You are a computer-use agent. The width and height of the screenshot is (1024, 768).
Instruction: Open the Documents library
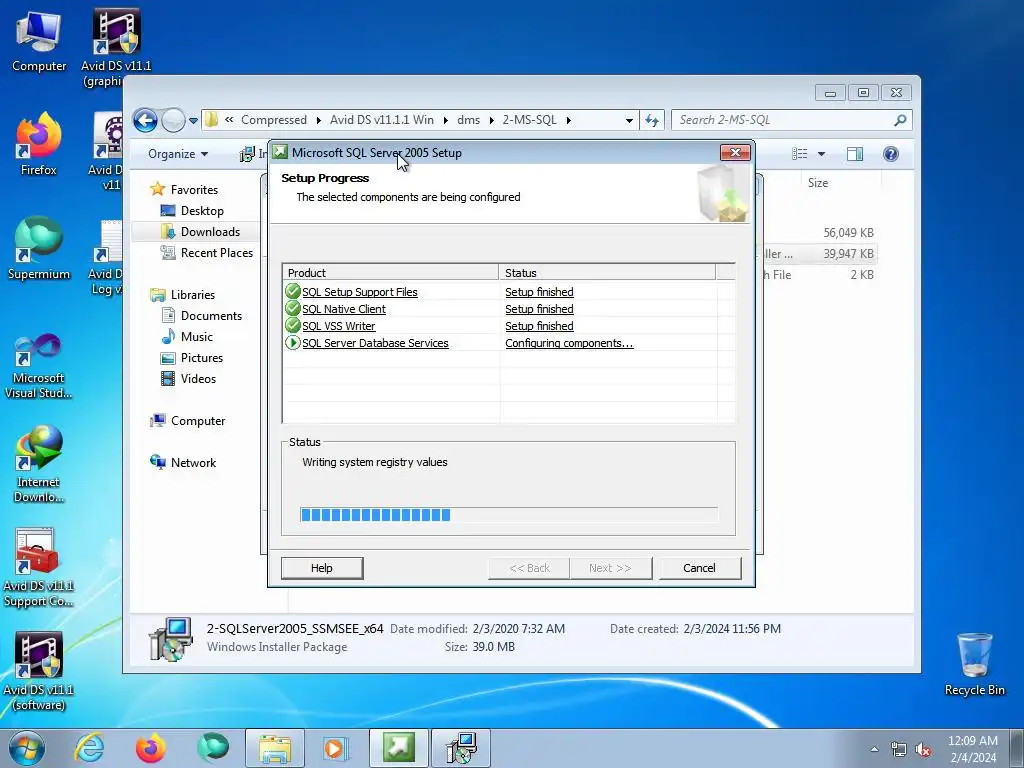click(211, 315)
